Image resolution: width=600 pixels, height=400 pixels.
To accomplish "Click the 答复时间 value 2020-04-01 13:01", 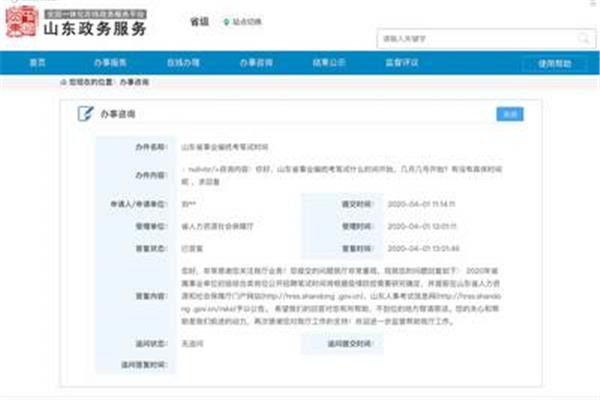I will tap(423, 249).
